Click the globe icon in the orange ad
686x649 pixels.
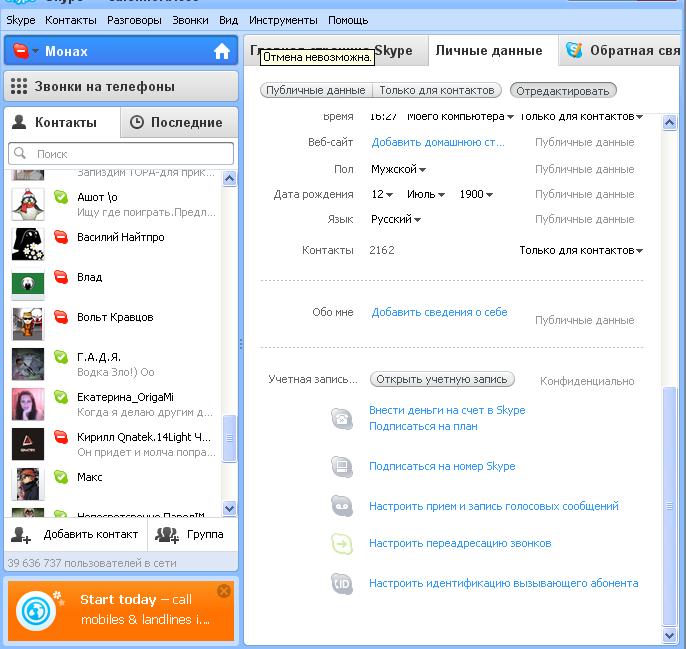click(36, 611)
